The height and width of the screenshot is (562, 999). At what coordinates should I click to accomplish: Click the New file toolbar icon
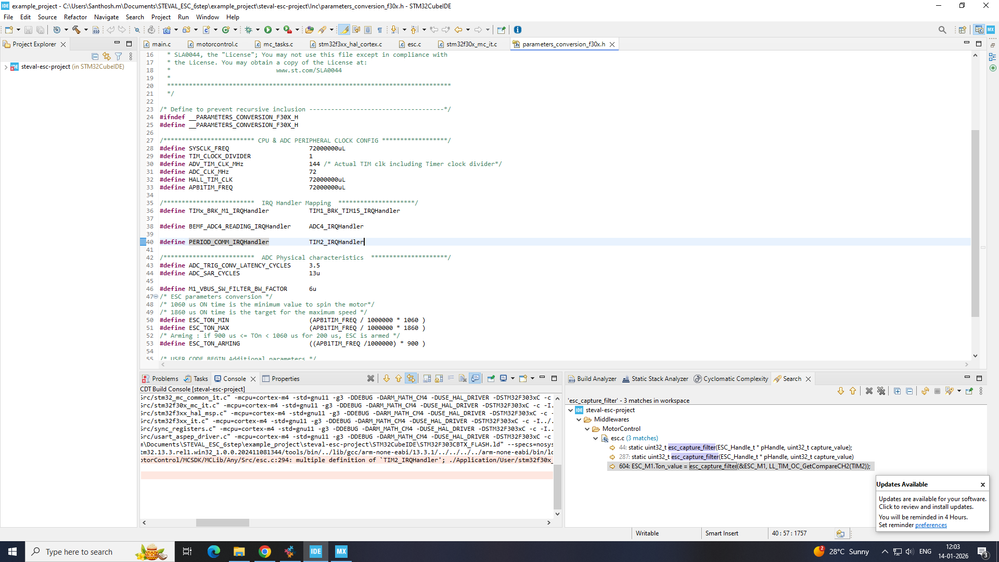8,30
